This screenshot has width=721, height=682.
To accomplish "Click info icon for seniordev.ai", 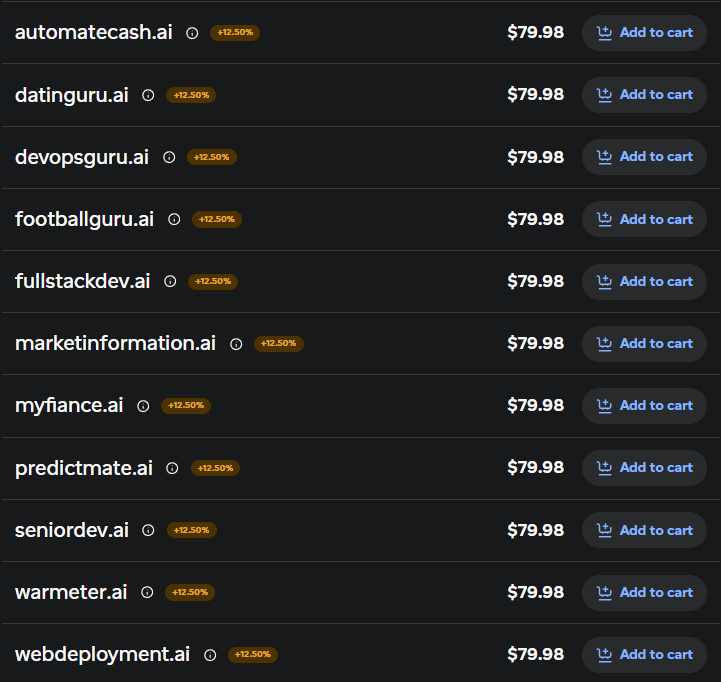I will (148, 530).
